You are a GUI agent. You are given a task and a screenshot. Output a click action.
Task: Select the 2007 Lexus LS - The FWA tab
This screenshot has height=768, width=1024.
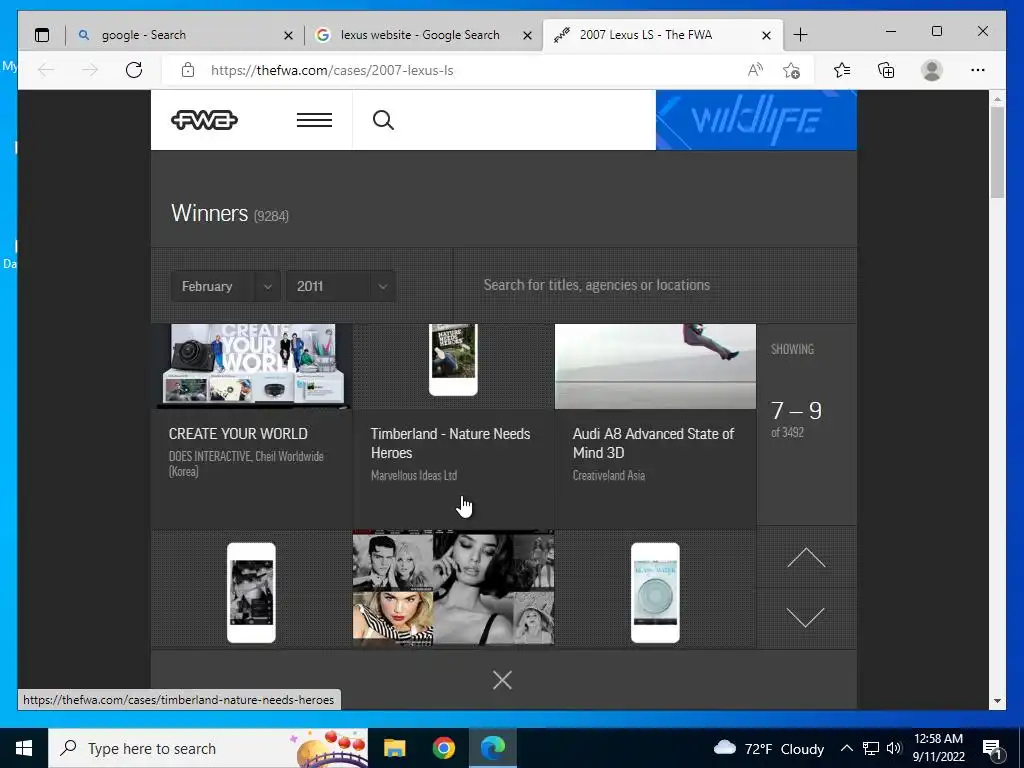[x=647, y=35]
